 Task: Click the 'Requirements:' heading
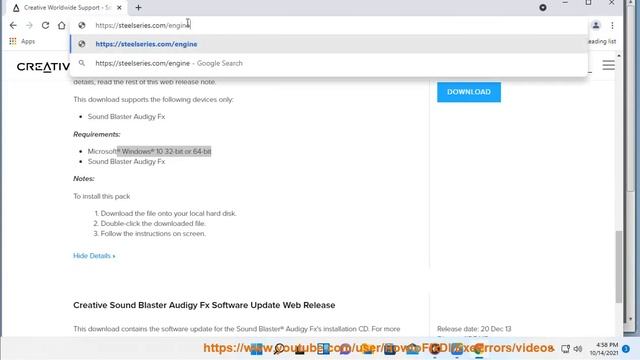coord(97,134)
